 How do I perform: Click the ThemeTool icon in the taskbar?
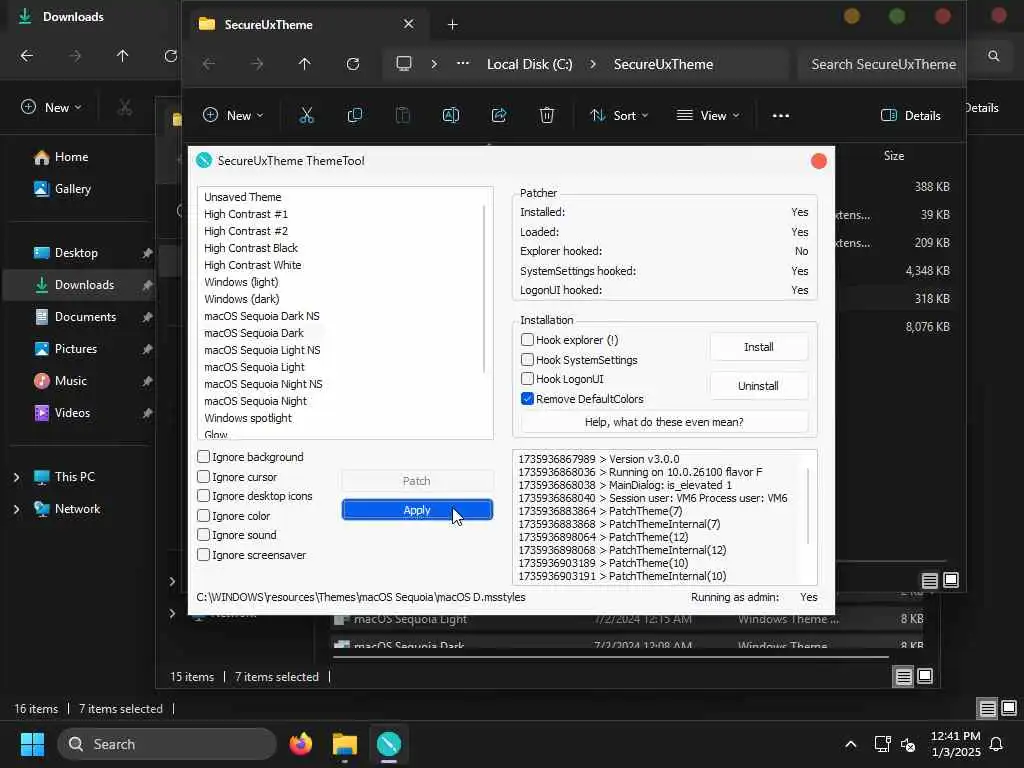click(x=389, y=744)
